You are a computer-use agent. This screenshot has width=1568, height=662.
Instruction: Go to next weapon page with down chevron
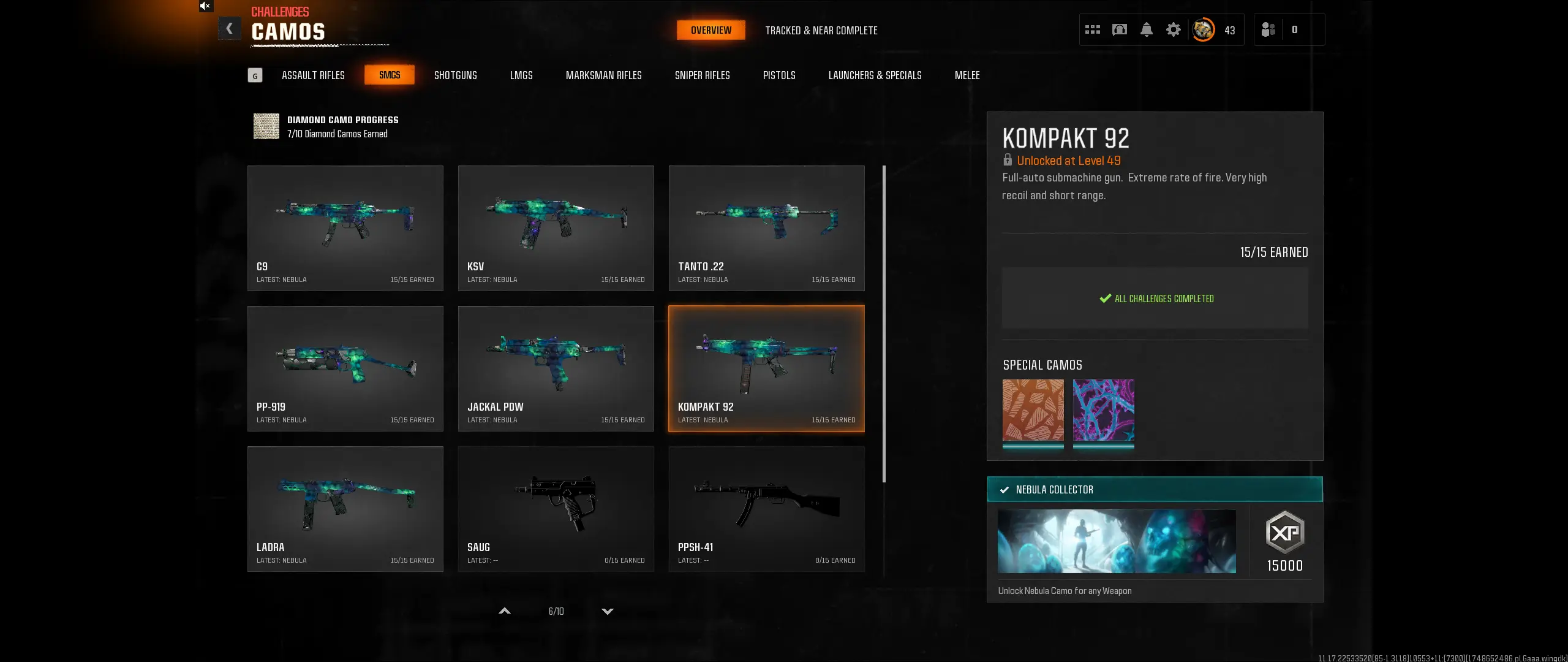(608, 611)
